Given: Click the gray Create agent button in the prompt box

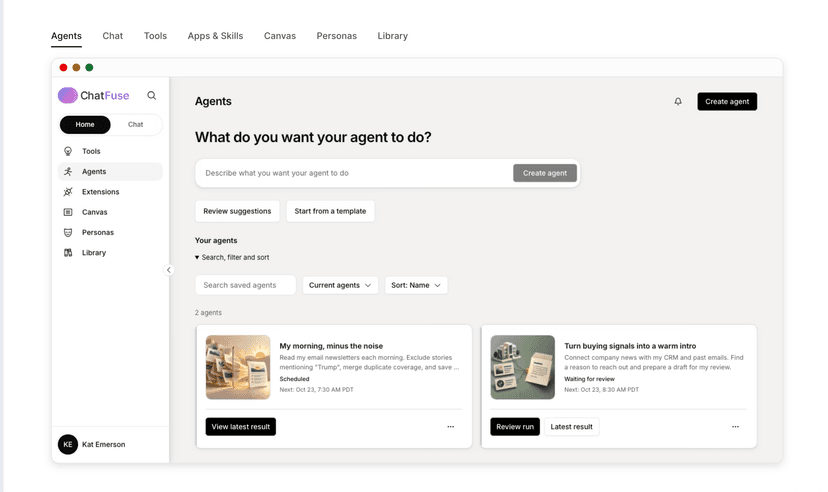Looking at the screenshot, I should coord(545,173).
